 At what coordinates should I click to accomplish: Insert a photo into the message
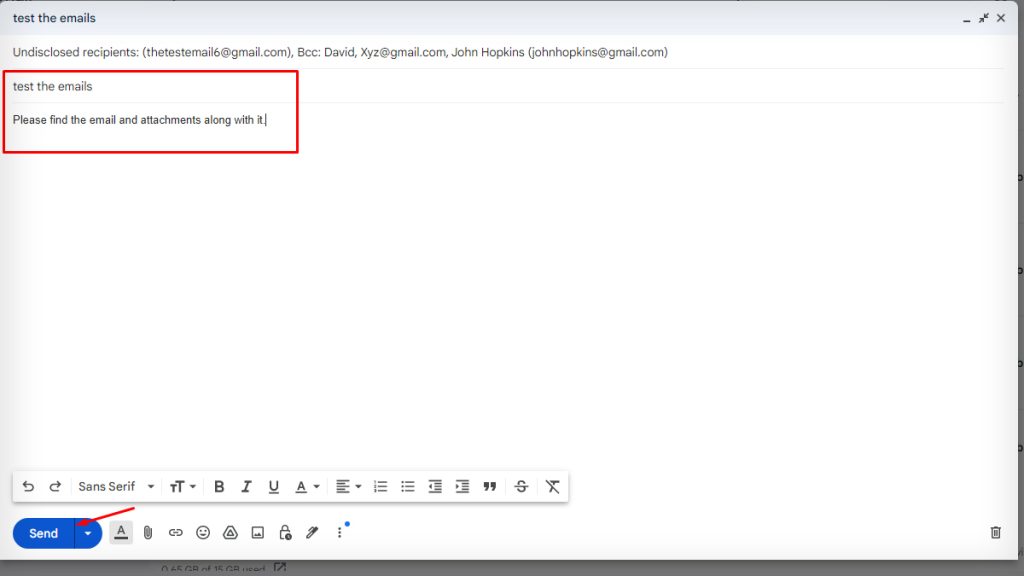coord(257,532)
